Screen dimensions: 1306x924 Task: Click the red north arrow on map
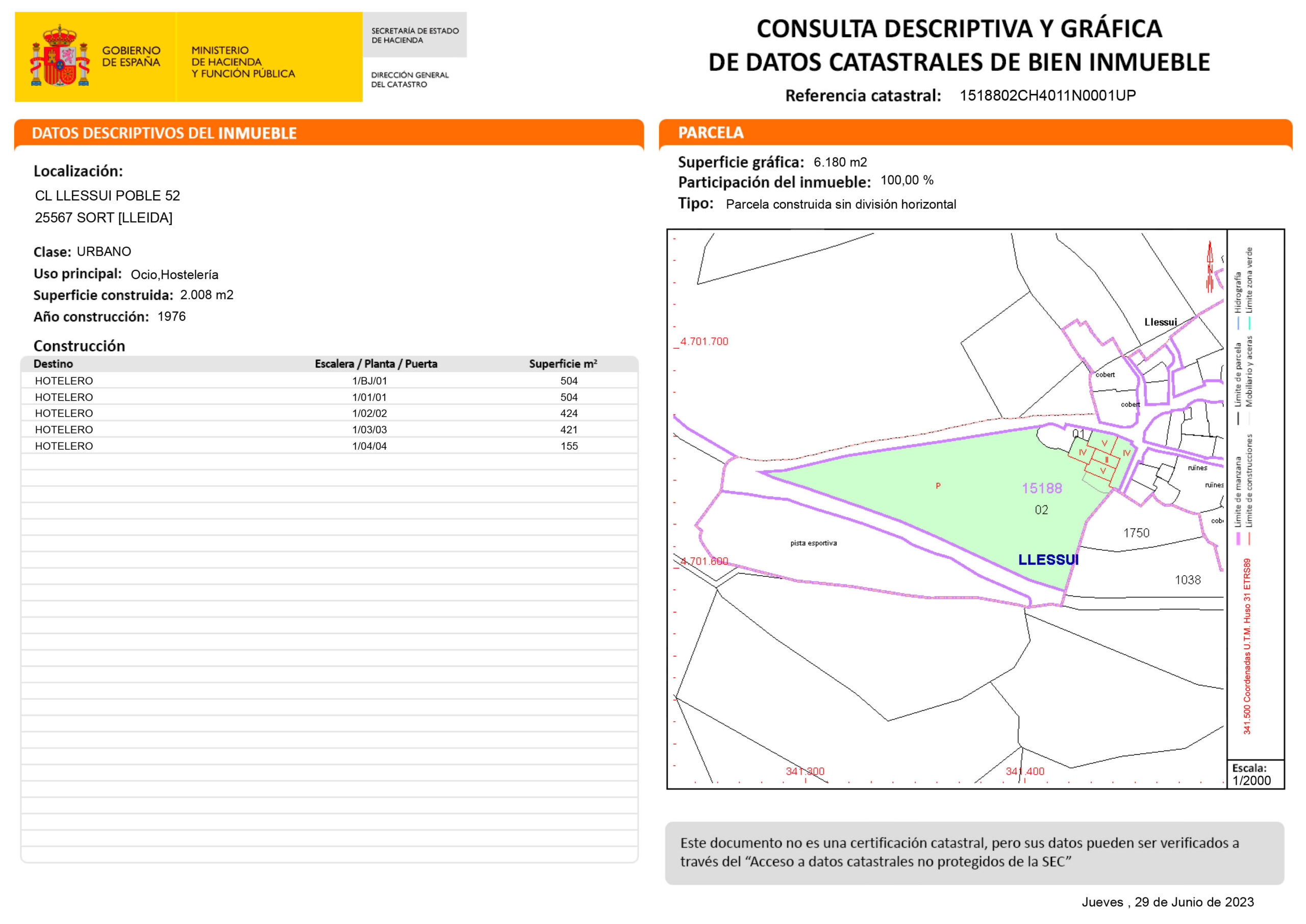point(1209,267)
